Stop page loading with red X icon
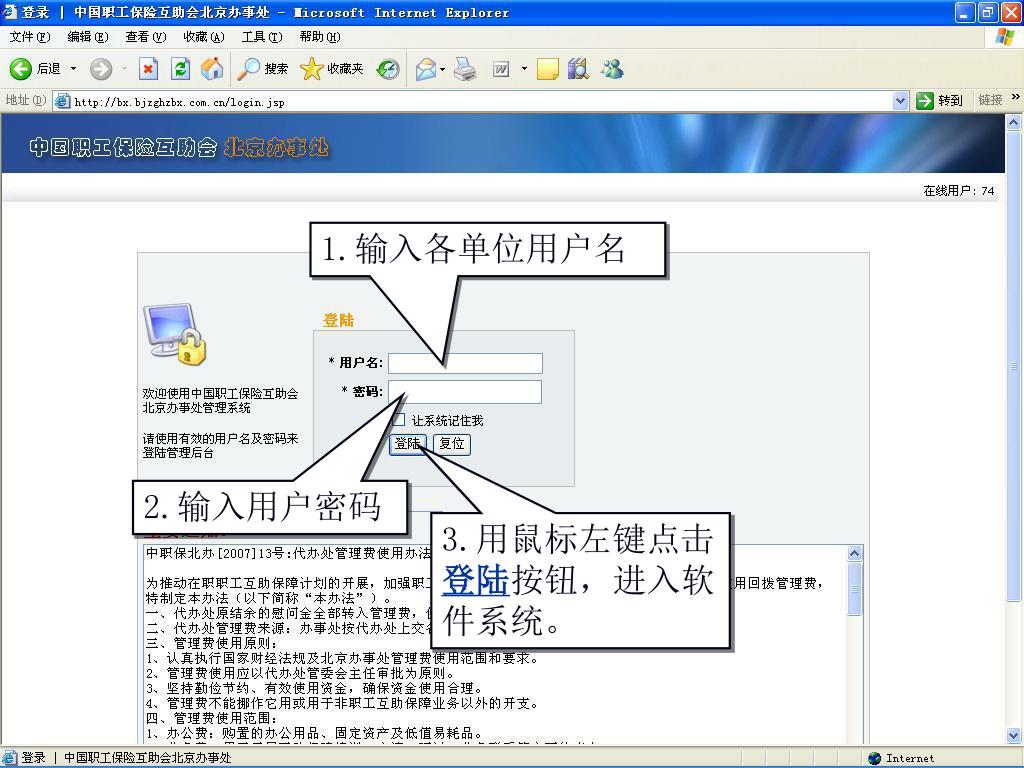1024x768 pixels. pyautogui.click(x=148, y=69)
